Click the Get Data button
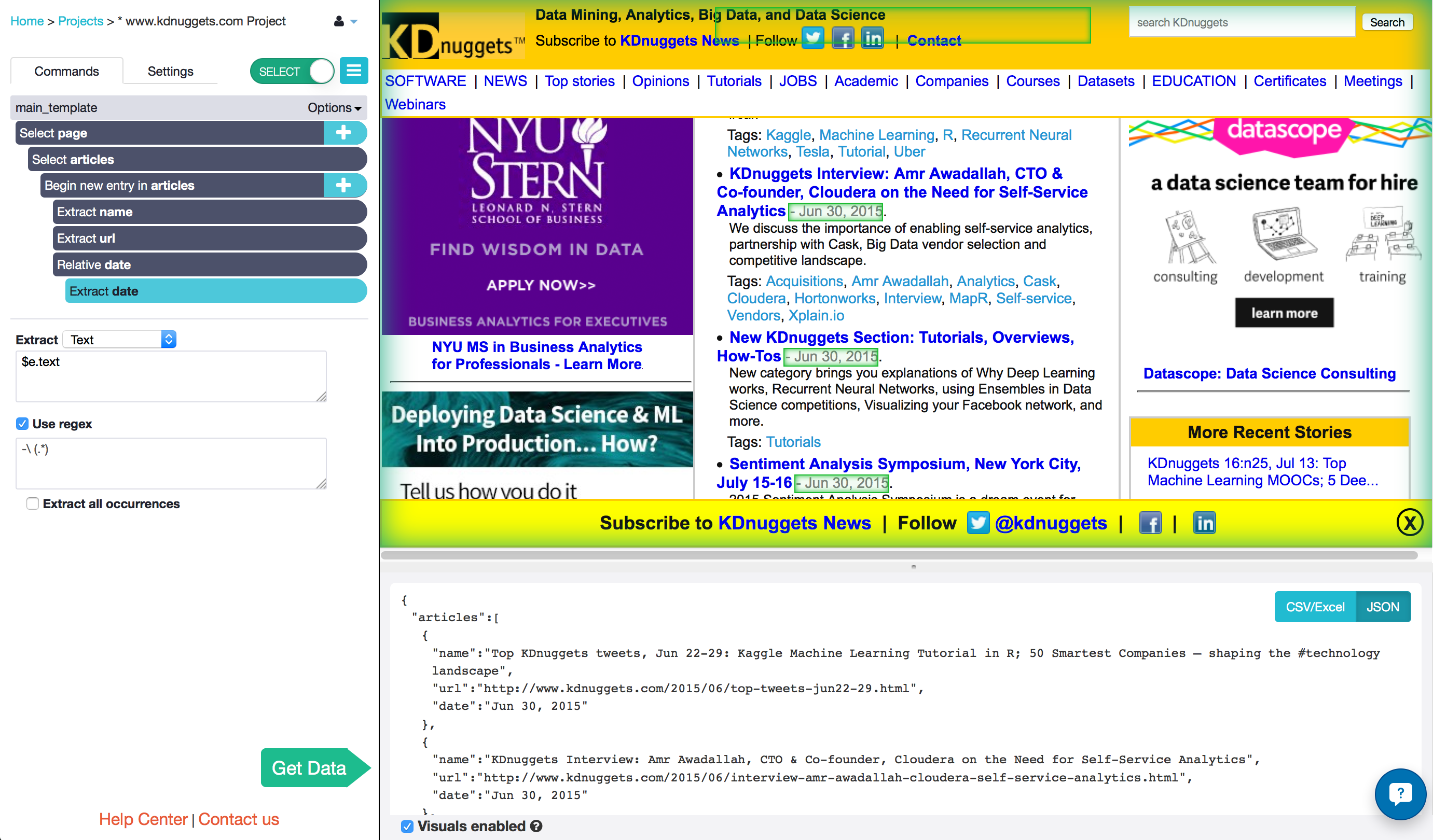1433x840 pixels. coord(309,768)
